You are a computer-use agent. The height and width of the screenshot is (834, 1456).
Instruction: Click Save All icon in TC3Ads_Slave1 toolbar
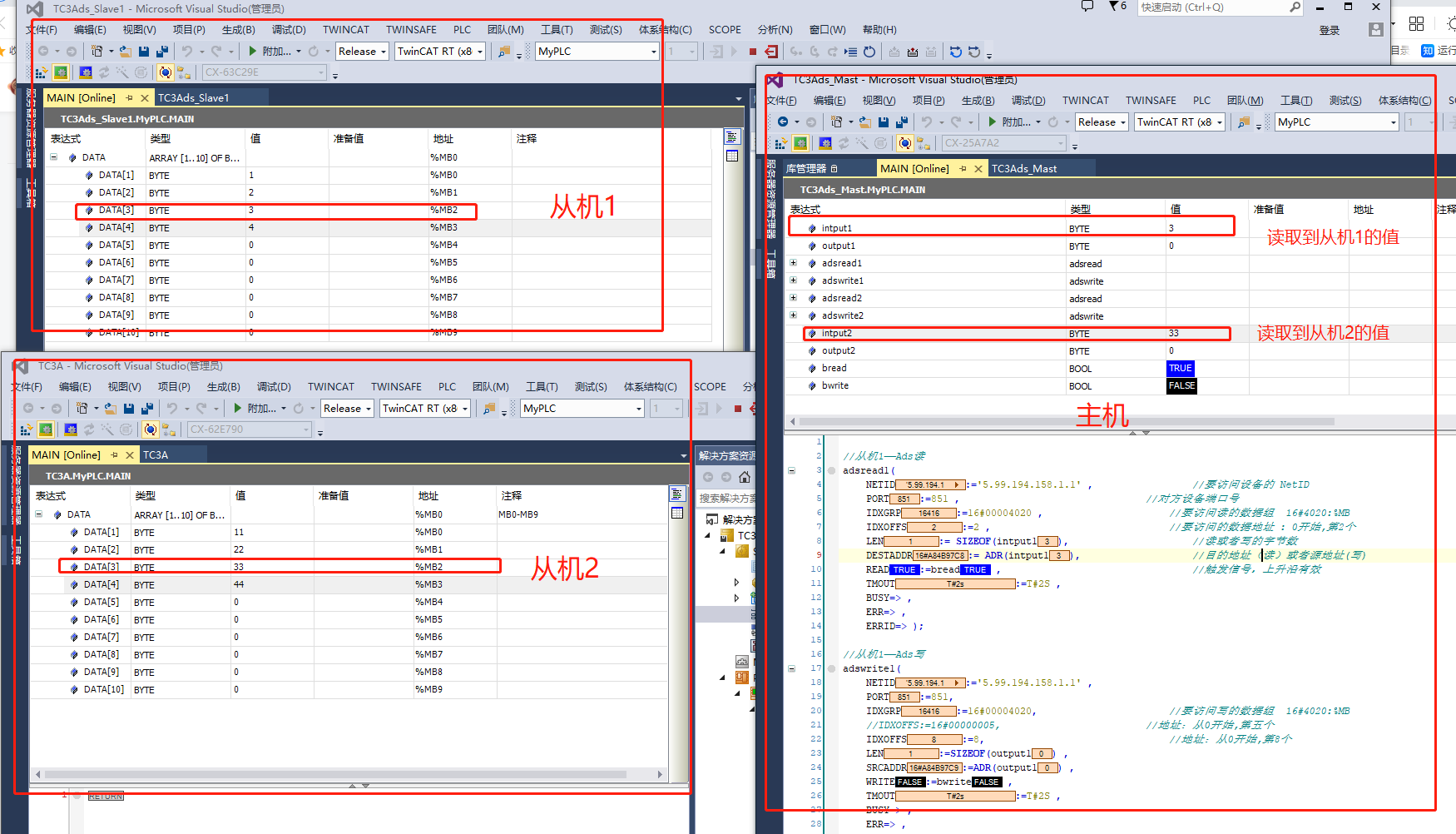[162, 52]
